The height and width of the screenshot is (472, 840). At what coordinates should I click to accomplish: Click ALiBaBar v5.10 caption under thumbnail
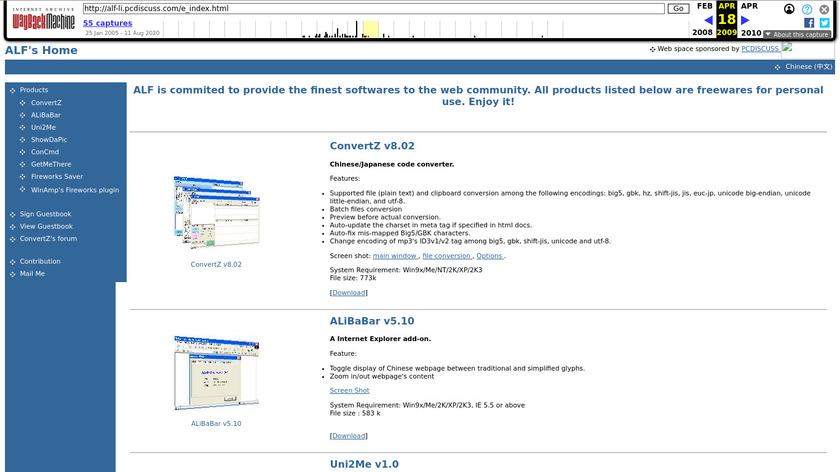pyautogui.click(x=216, y=424)
